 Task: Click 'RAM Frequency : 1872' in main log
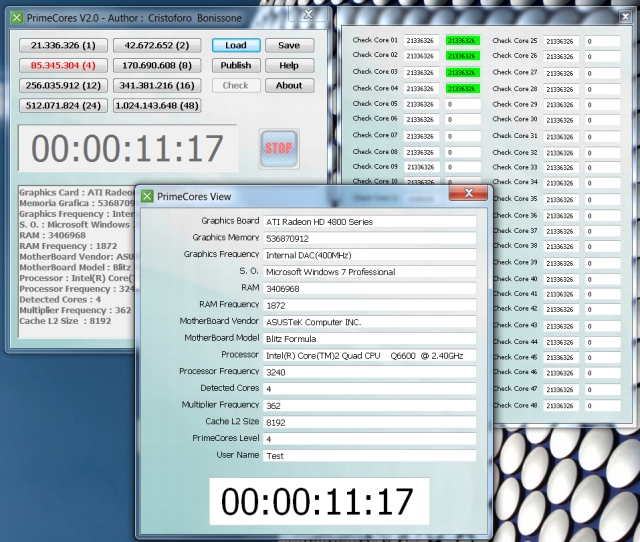pos(68,246)
